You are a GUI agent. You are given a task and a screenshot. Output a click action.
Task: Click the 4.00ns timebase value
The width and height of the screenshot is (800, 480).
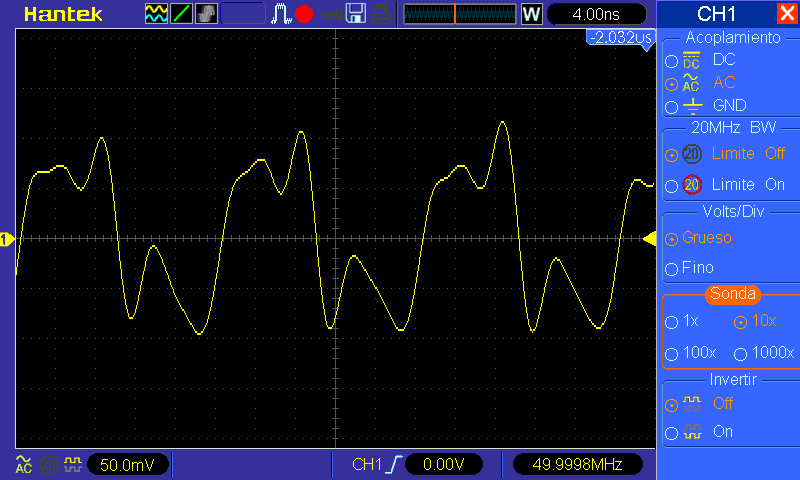pyautogui.click(x=596, y=14)
